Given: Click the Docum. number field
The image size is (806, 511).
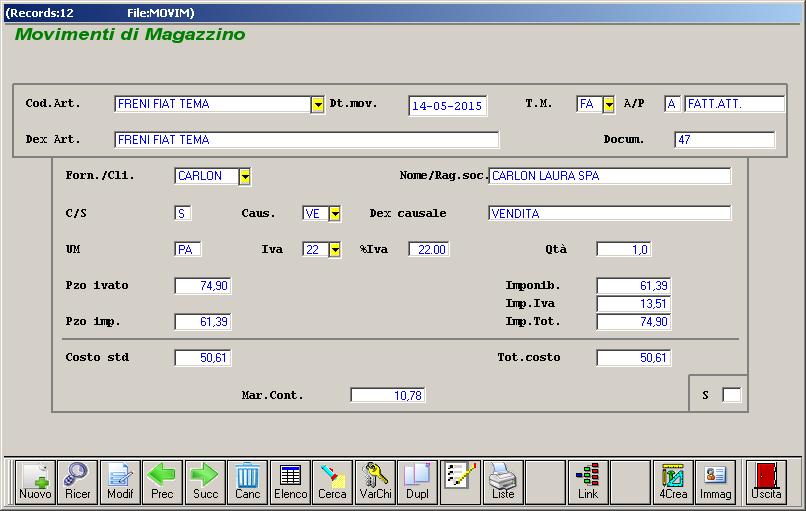Looking at the screenshot, I should (x=724, y=140).
